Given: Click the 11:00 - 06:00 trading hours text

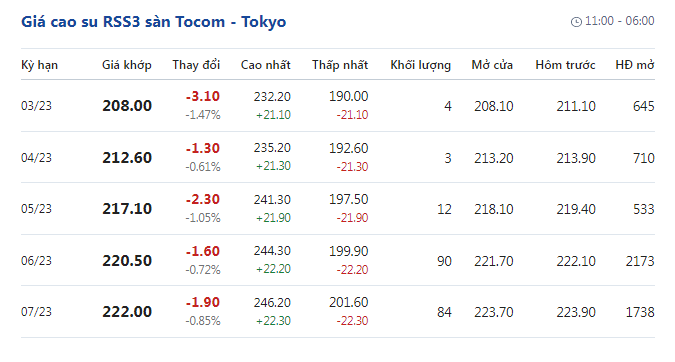Looking at the screenshot, I should (619, 21).
